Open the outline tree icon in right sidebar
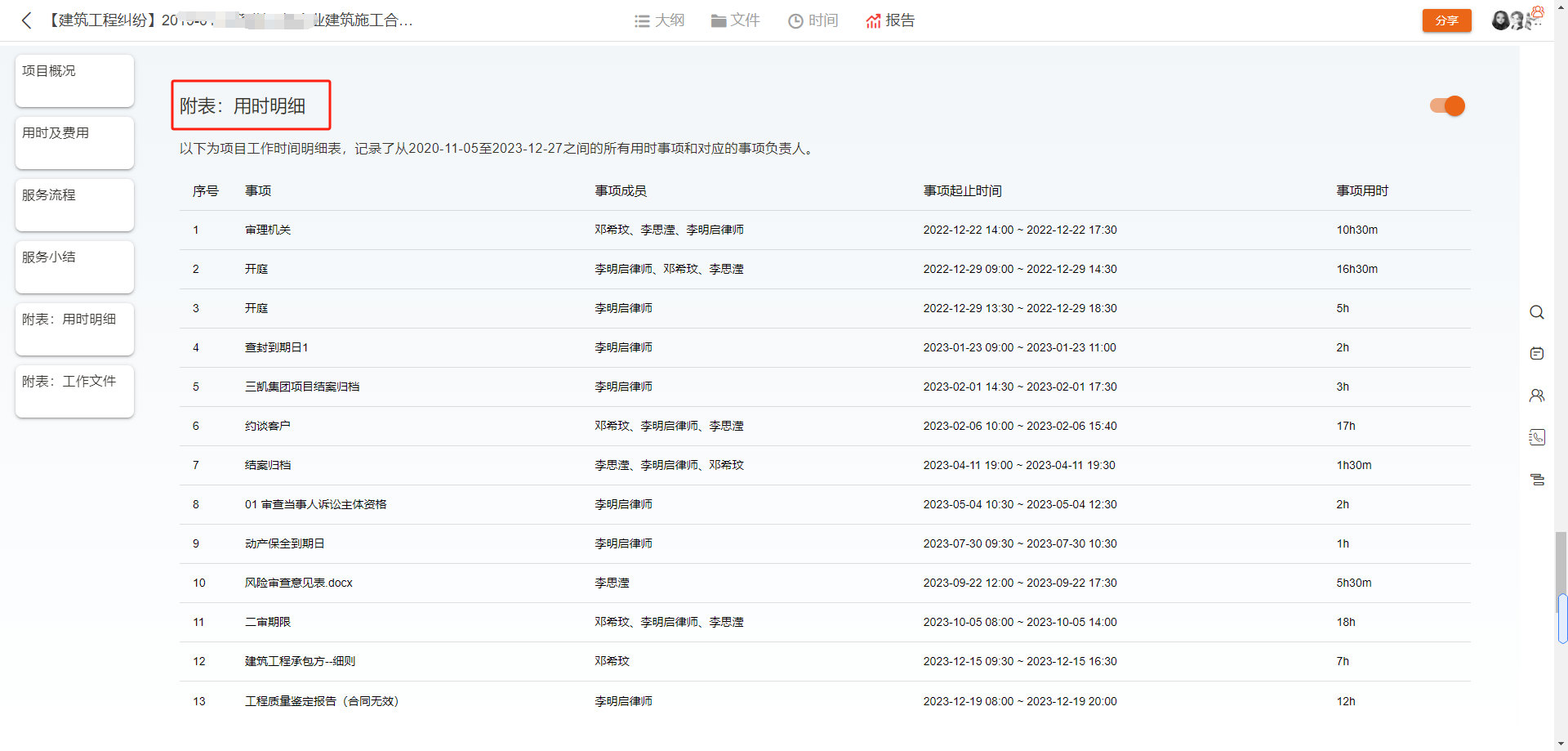 click(1537, 480)
